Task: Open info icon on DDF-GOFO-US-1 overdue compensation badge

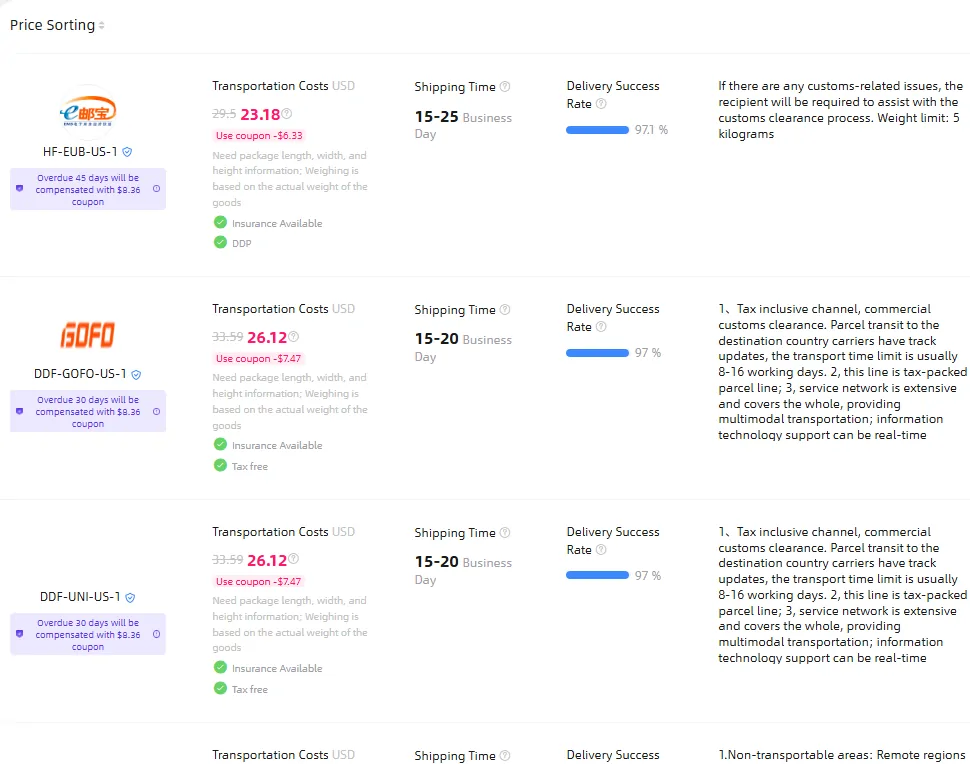Action: (x=157, y=411)
